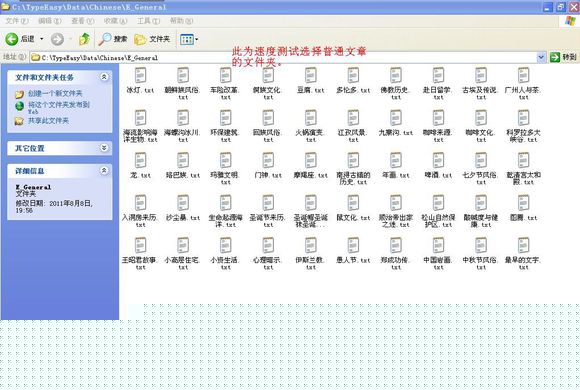Image resolution: width=580 pixels, height=390 pixels.
Task: Click the greyed Forward arrow button
Action: click(57, 39)
